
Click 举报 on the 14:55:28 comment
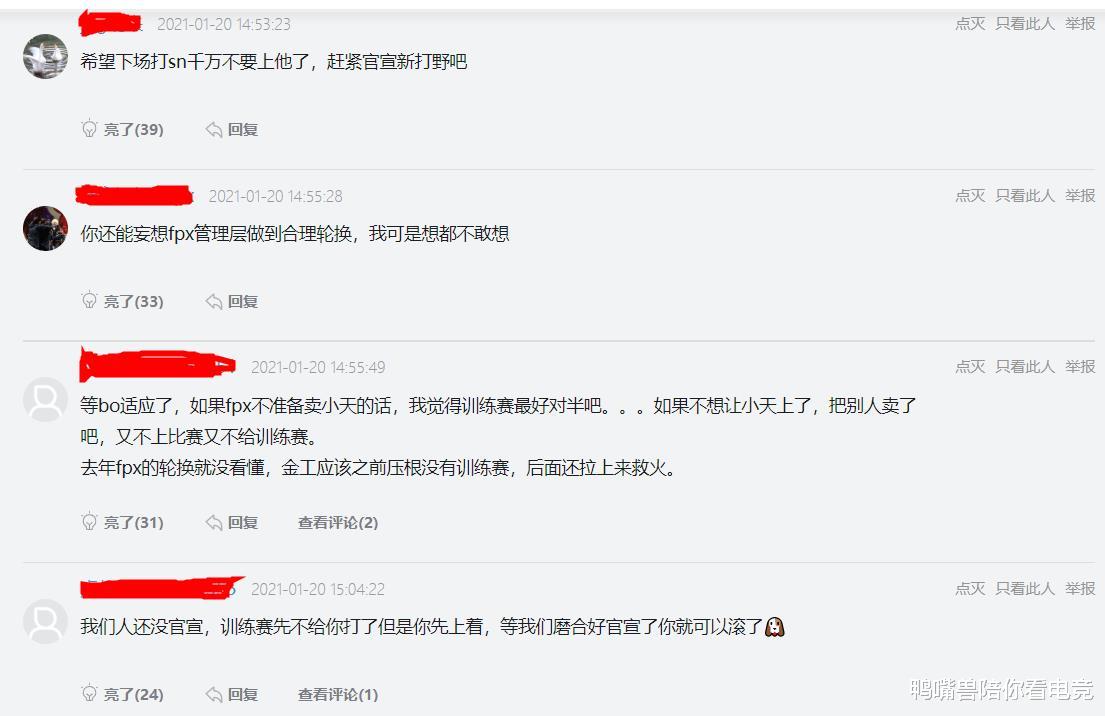(x=1080, y=195)
